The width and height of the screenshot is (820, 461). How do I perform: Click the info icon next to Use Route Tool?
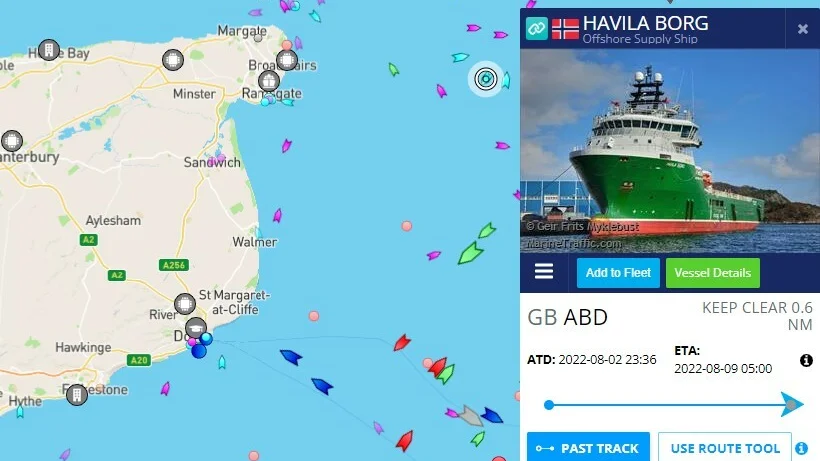[x=801, y=448]
